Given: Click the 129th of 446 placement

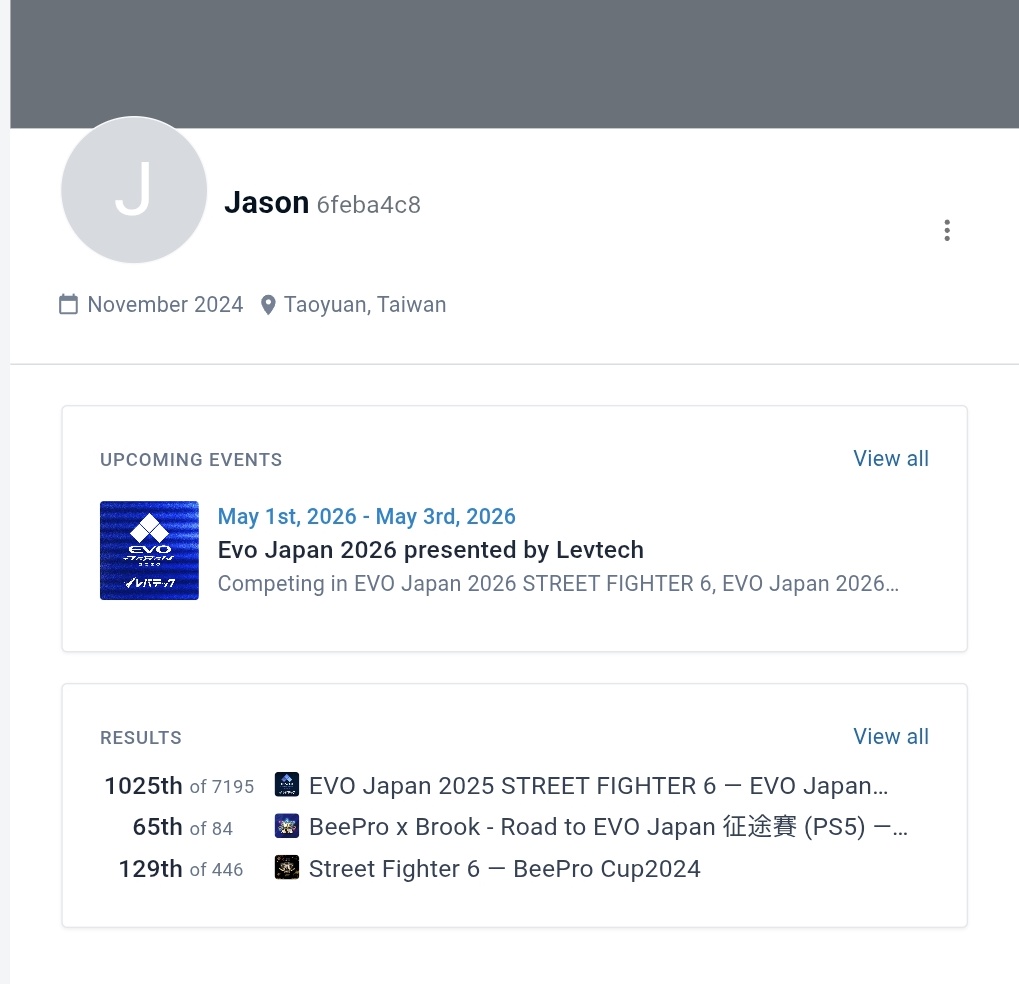Looking at the screenshot, I should (181, 868).
